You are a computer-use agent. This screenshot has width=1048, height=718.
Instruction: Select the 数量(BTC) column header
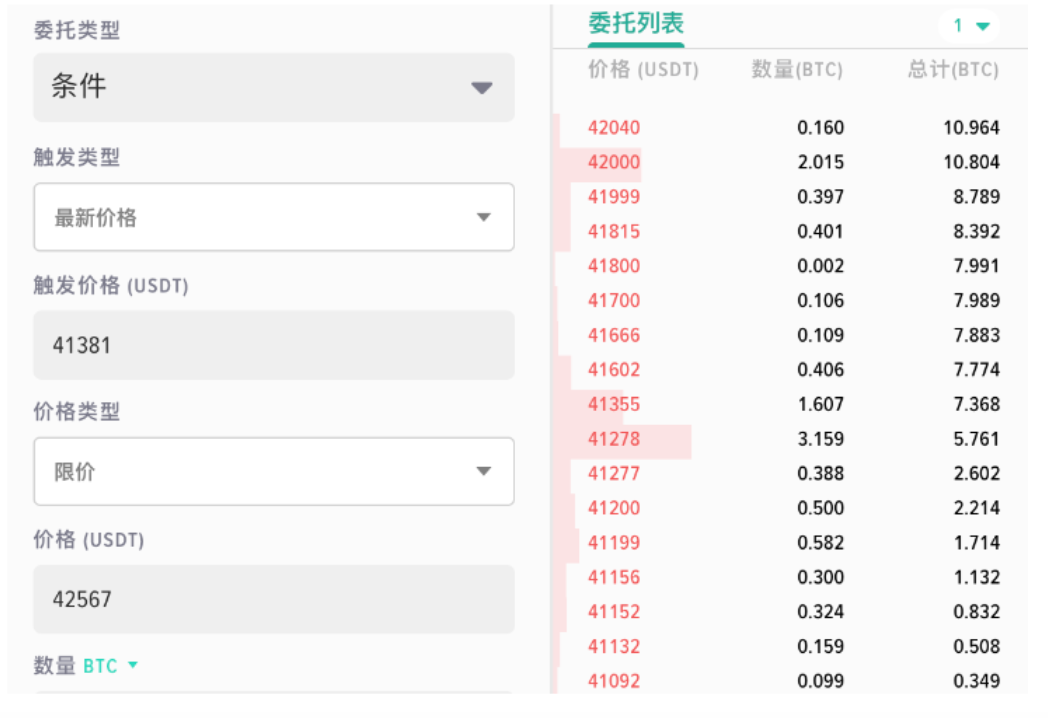[797, 70]
